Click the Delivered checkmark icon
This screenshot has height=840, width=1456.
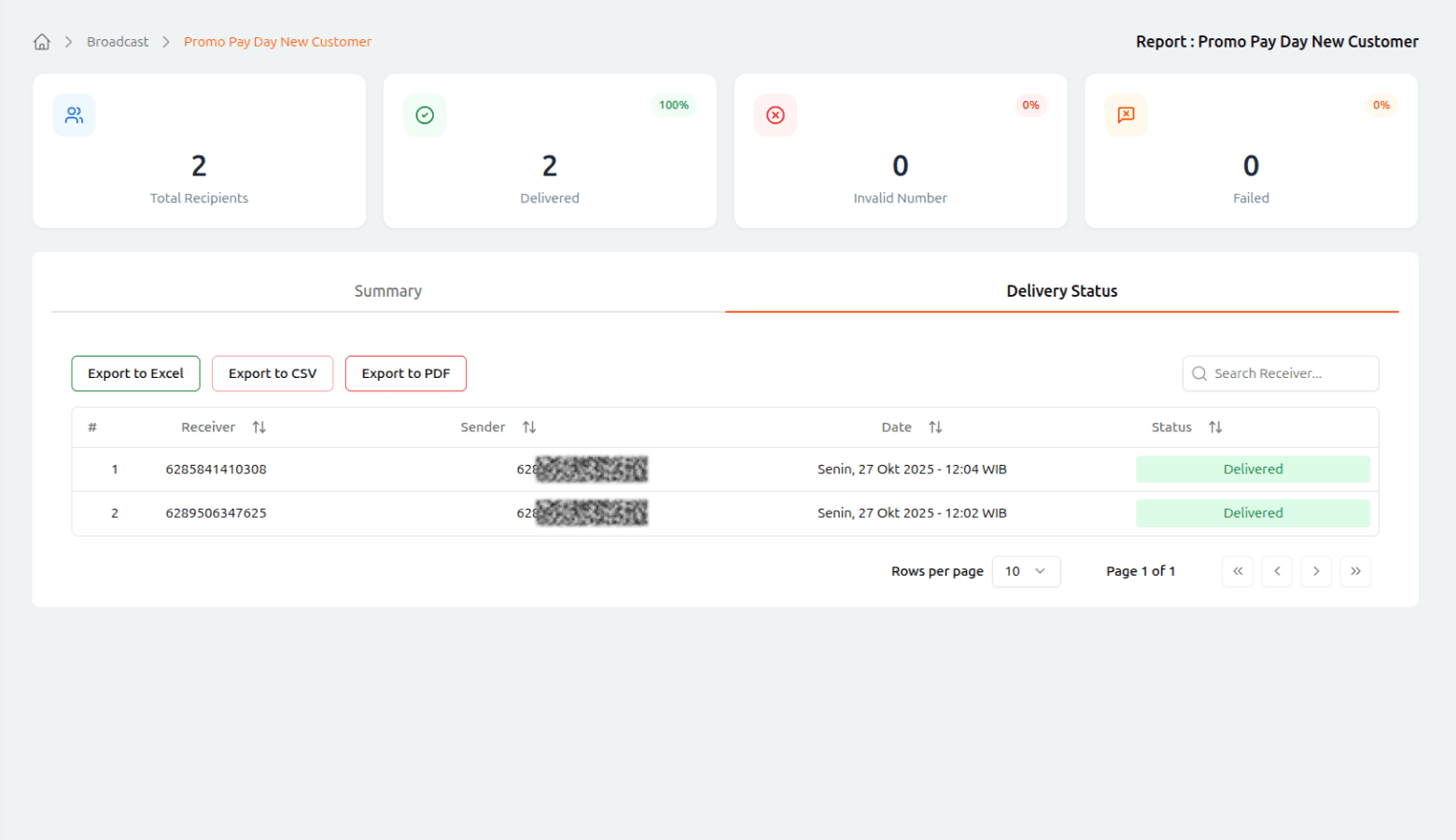point(425,115)
